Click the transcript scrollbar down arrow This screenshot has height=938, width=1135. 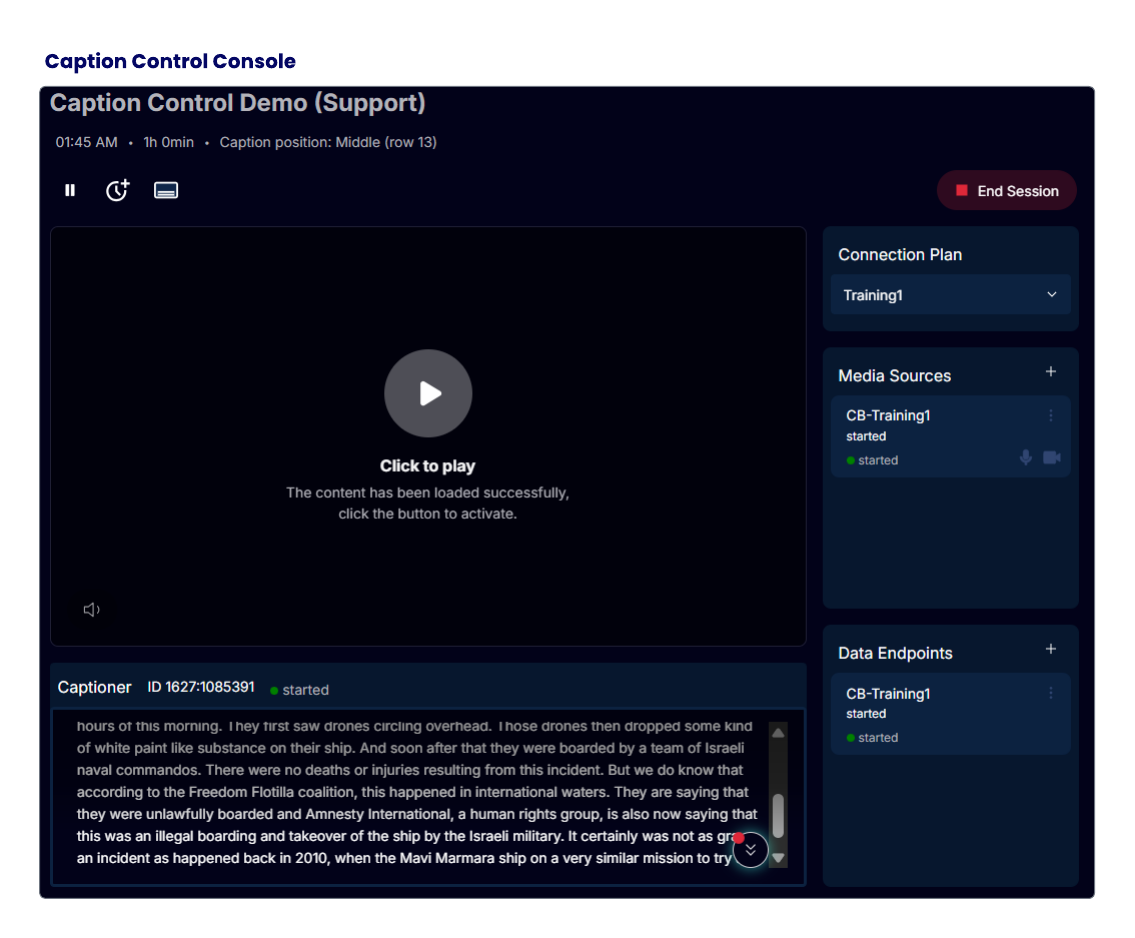pyautogui.click(x=778, y=859)
